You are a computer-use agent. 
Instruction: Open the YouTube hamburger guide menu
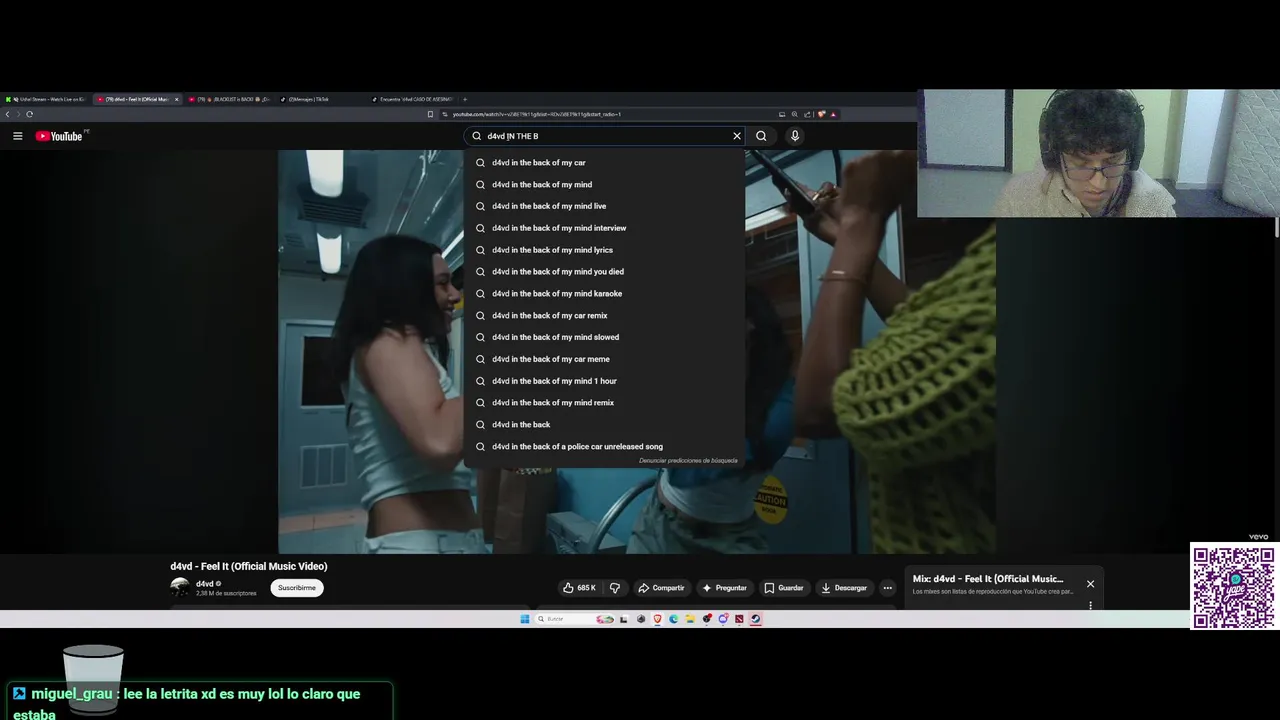click(x=17, y=136)
